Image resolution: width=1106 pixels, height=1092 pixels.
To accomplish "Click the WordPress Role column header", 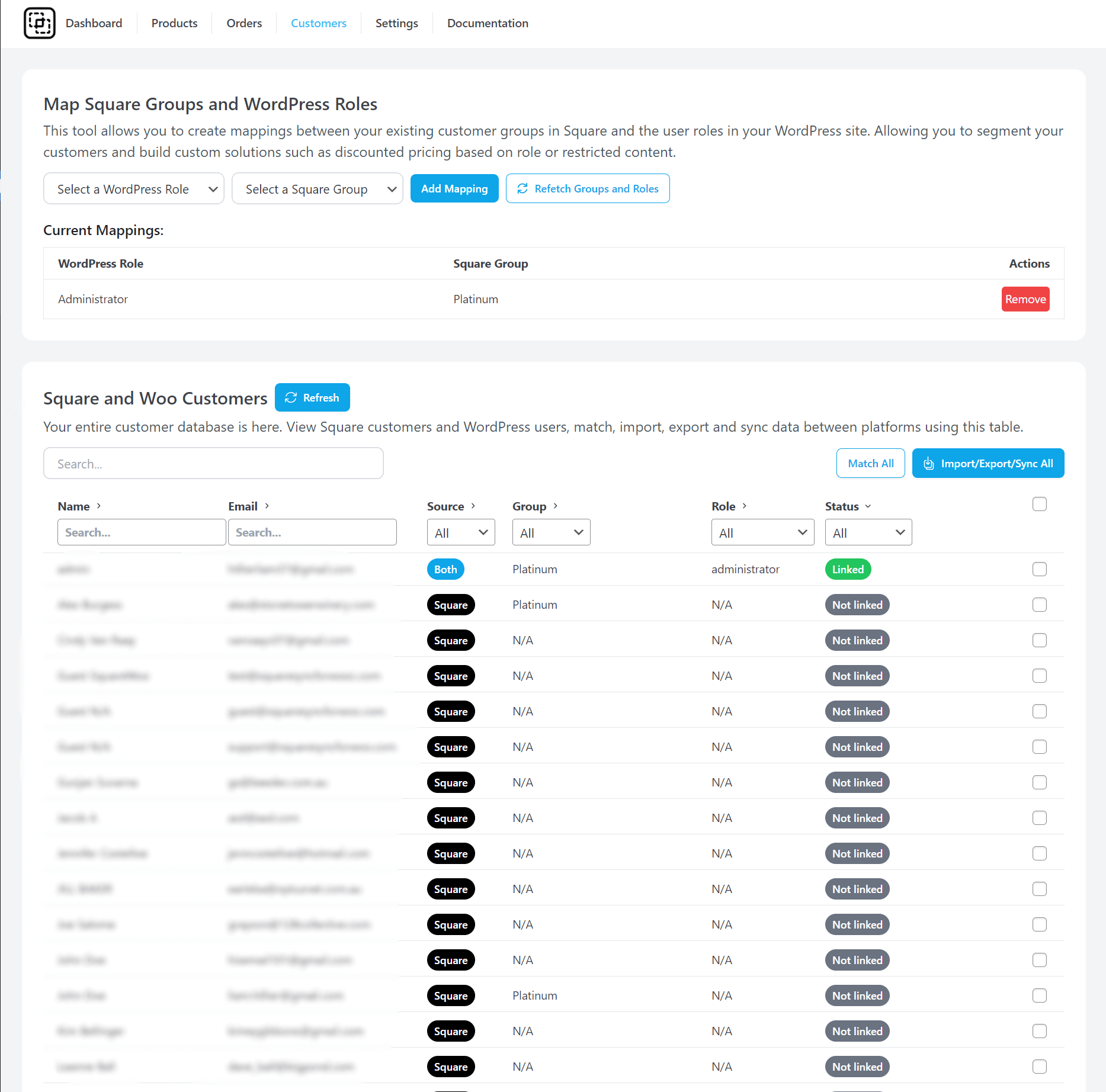I will tap(101, 264).
